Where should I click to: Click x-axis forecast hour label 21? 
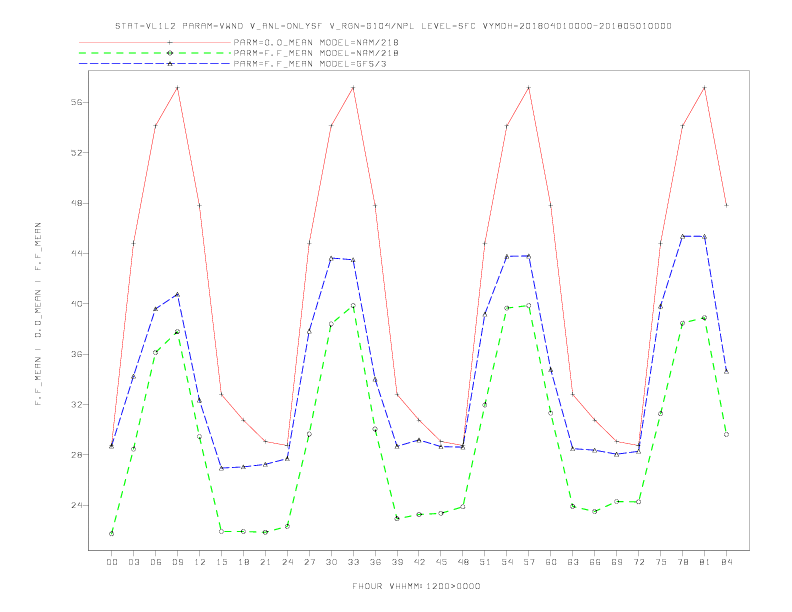point(265,562)
